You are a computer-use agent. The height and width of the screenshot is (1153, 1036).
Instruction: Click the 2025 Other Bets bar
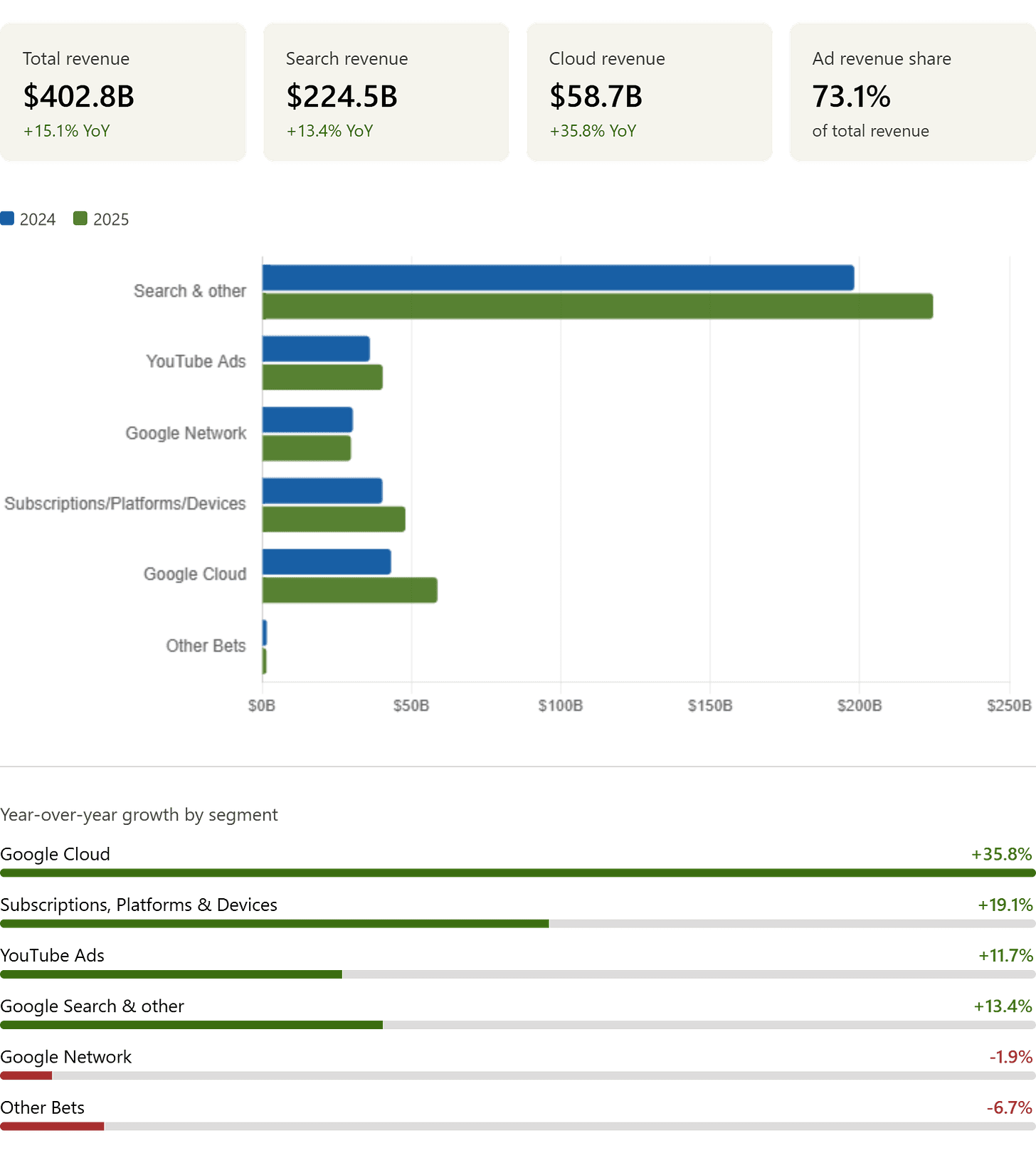tap(265, 661)
